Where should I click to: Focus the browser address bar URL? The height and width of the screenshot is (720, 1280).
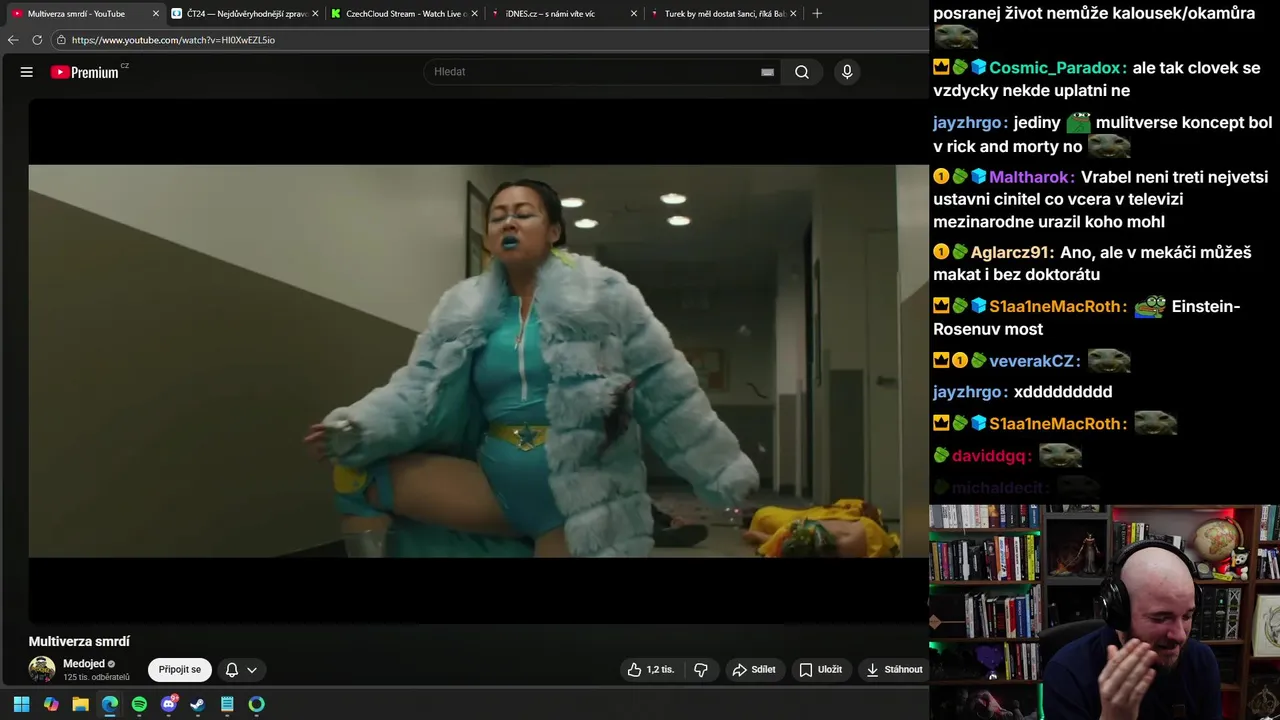point(173,40)
